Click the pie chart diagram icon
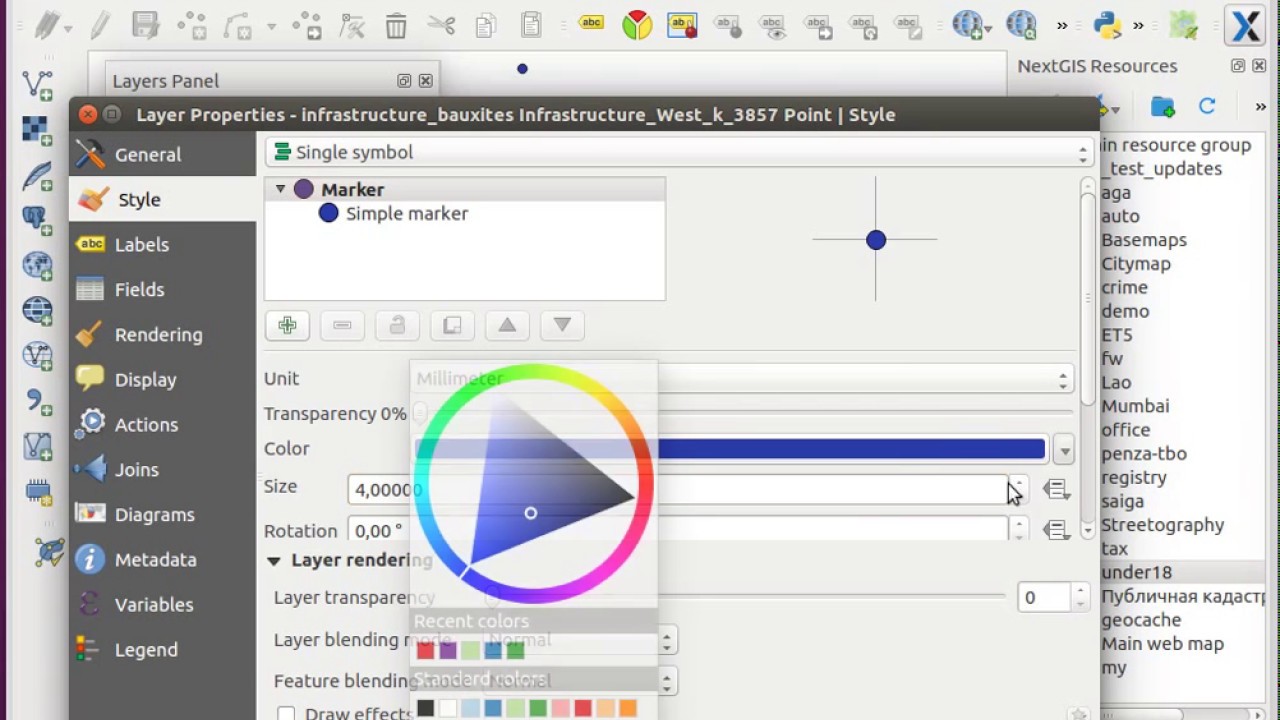This screenshot has width=1280, height=720. click(637, 25)
